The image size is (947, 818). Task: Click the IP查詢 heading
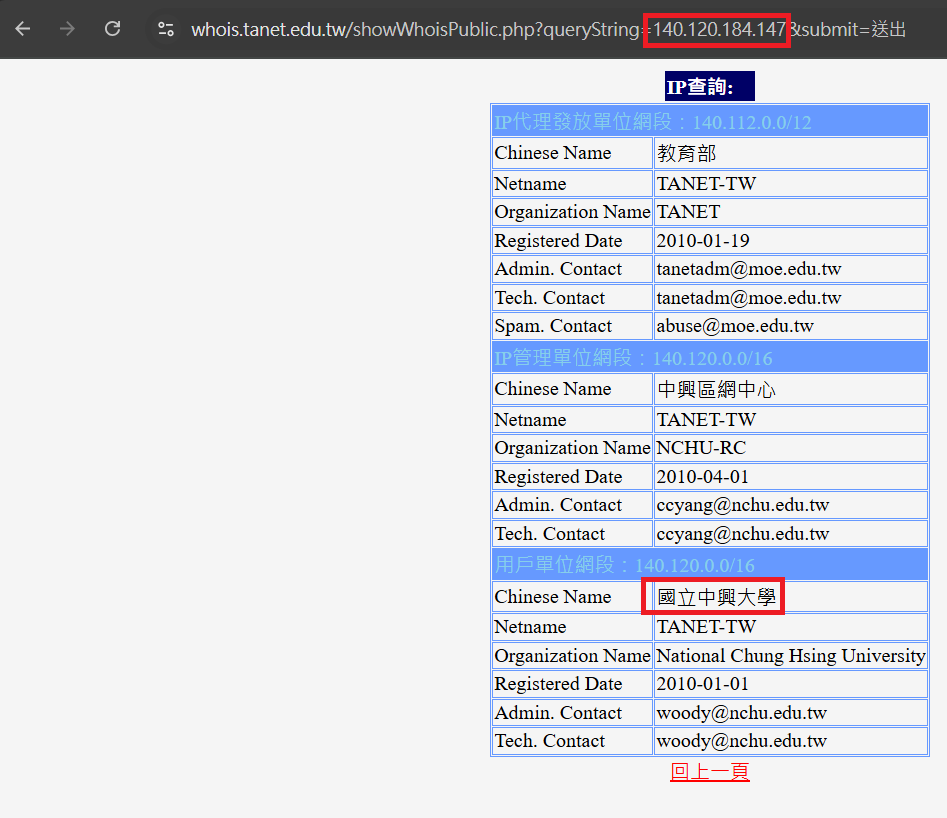point(710,86)
